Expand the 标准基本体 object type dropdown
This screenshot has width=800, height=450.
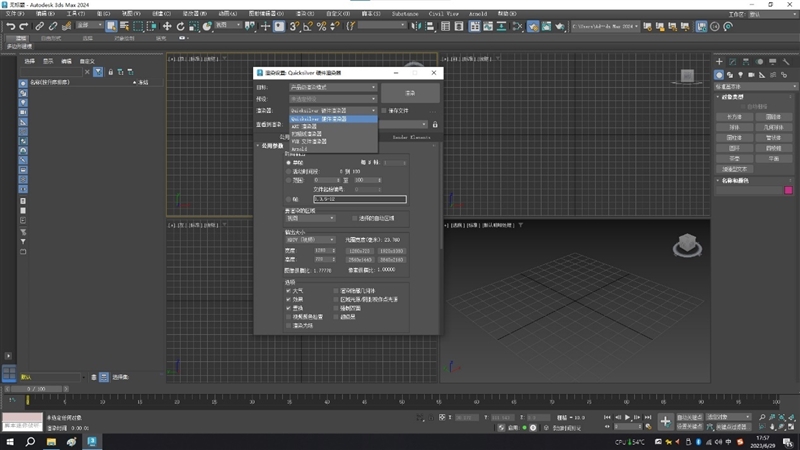pyautogui.click(x=754, y=87)
